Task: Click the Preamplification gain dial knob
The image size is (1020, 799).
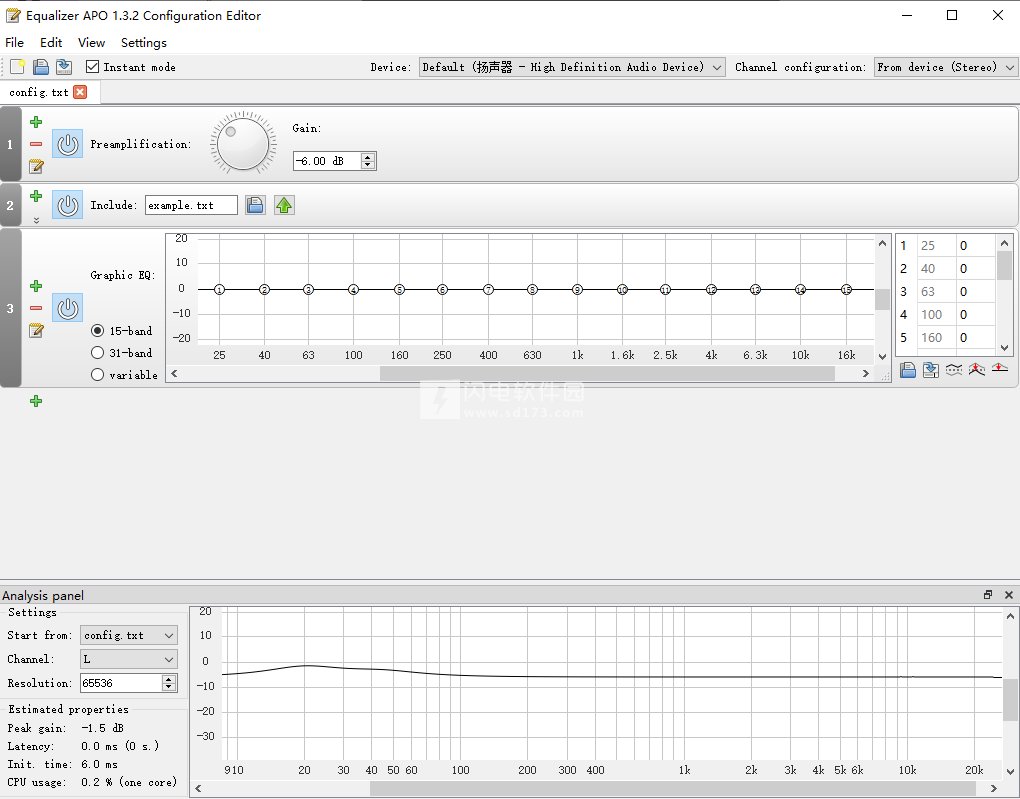Action: click(243, 143)
